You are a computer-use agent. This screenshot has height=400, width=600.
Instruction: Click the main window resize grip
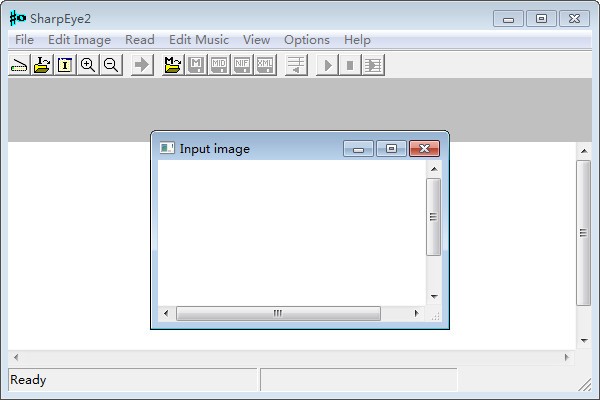585,385
